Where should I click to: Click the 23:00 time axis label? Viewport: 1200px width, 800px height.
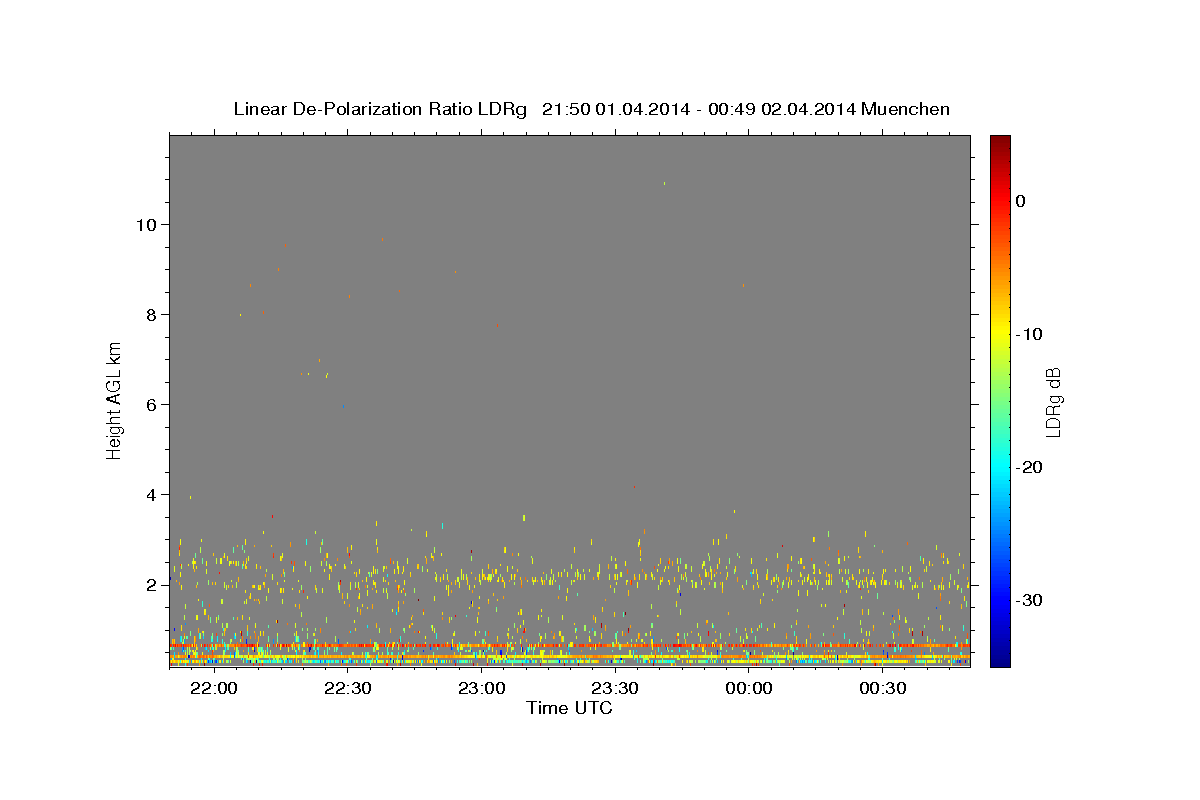tap(481, 689)
